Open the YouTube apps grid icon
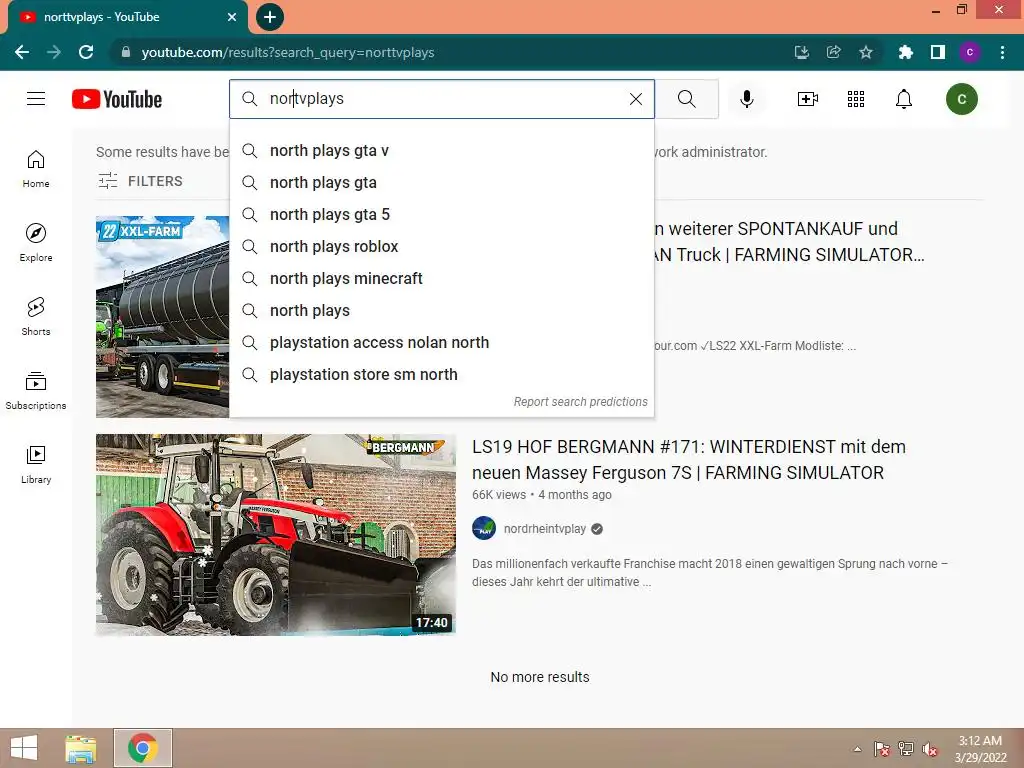1024x768 pixels. pyautogui.click(x=856, y=99)
